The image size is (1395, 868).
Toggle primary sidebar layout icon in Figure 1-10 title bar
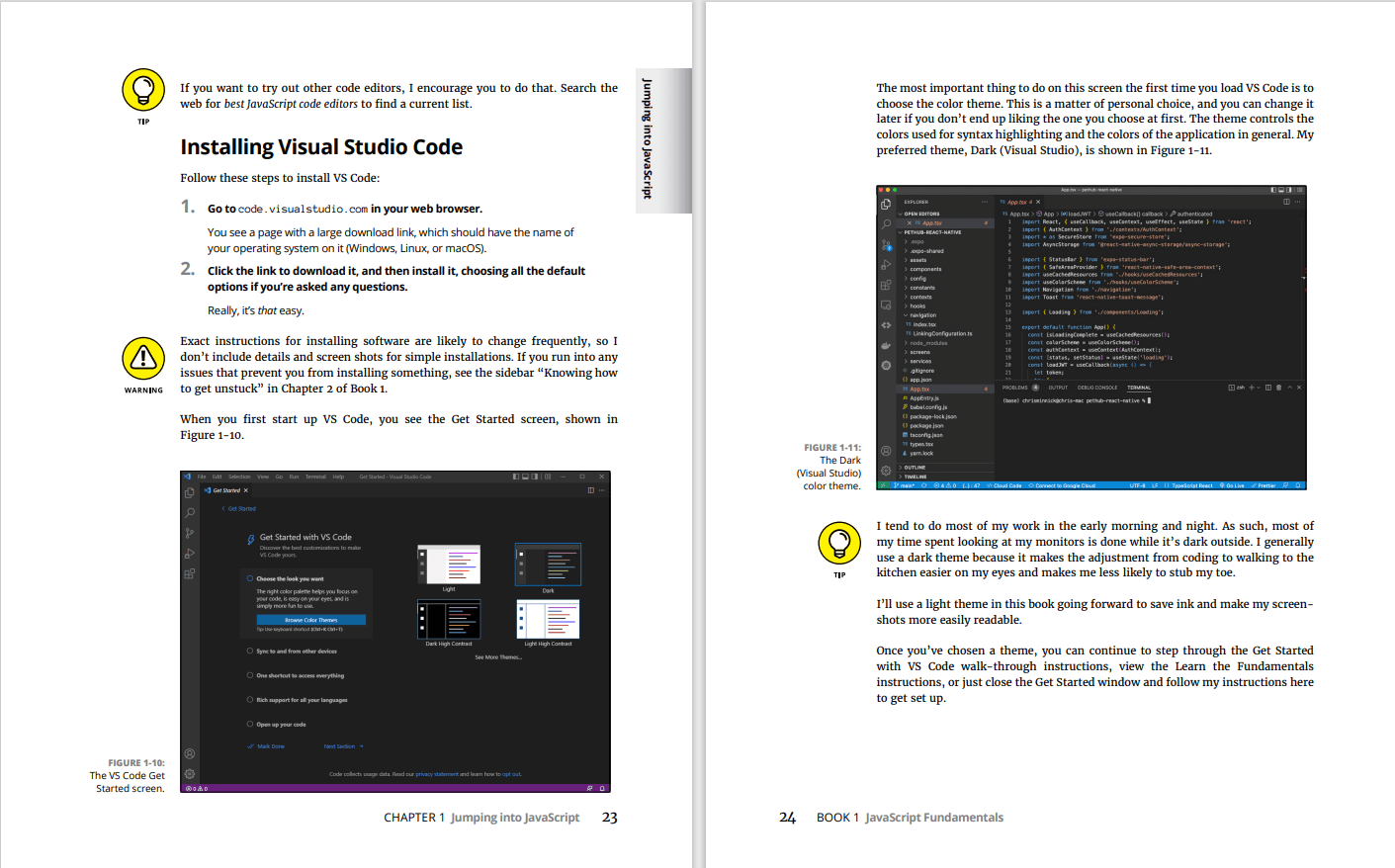pos(516,477)
